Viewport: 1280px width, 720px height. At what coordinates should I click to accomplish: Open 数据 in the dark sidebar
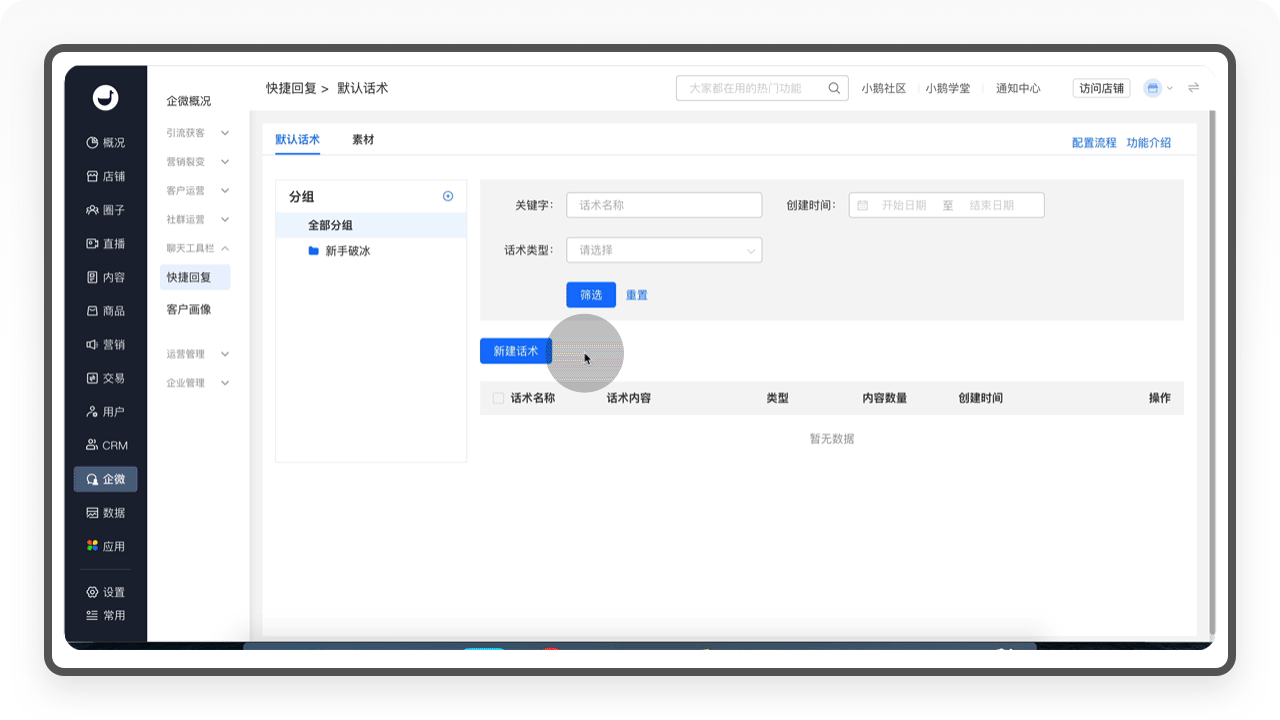click(106, 513)
